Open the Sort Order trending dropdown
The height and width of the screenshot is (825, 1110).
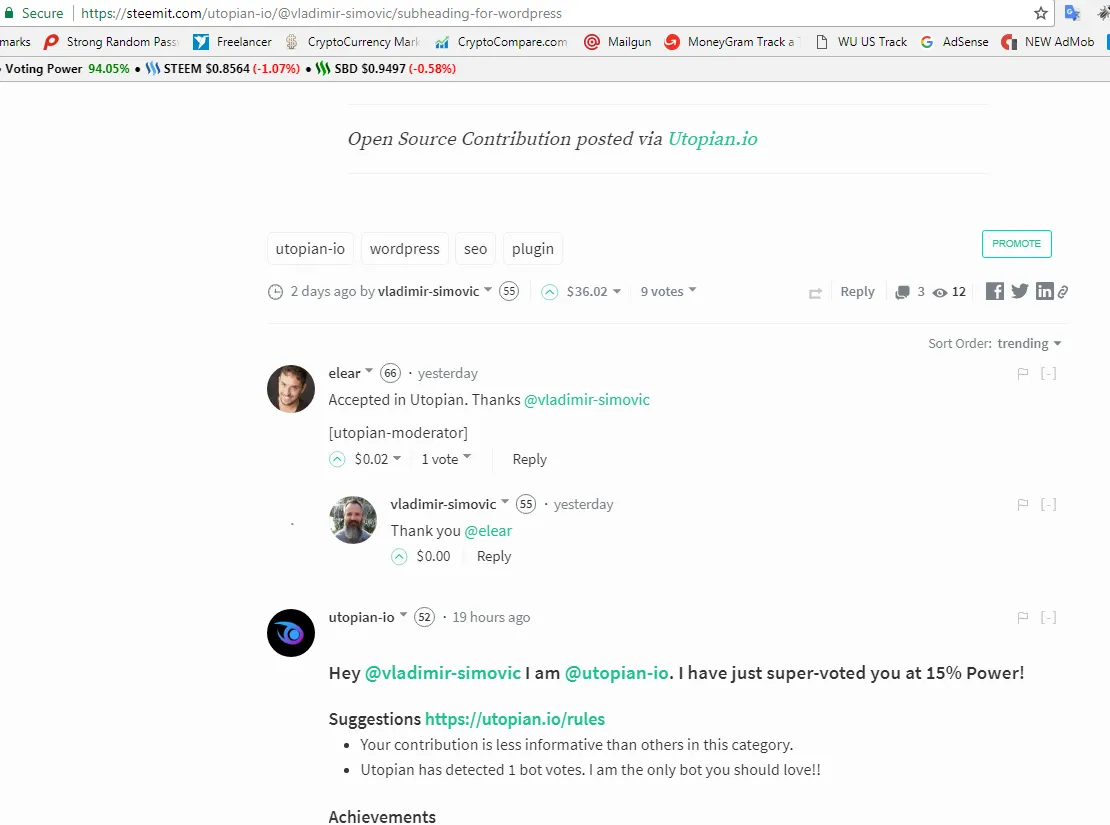tap(1029, 343)
